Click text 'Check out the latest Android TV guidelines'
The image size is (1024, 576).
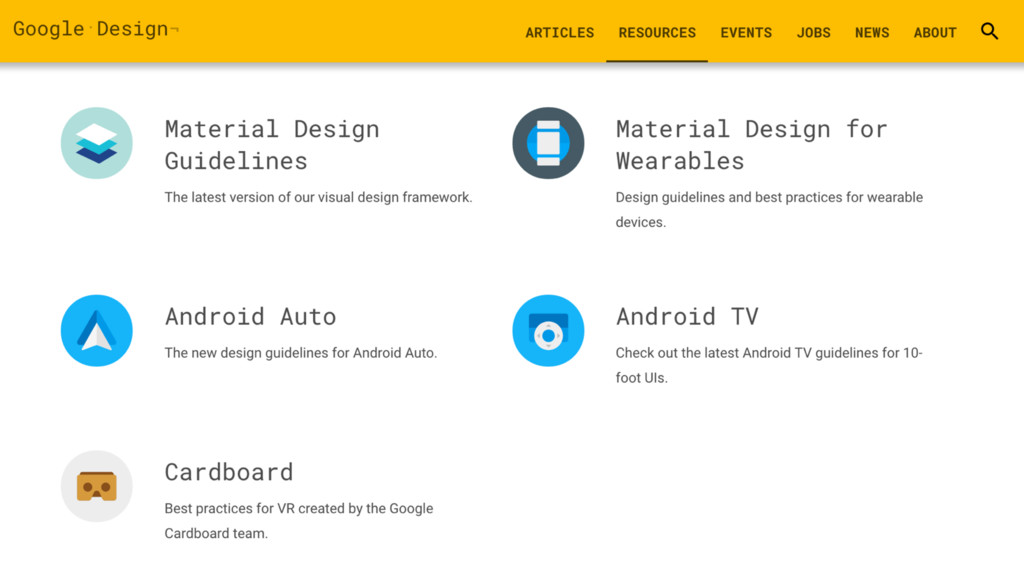747,353
